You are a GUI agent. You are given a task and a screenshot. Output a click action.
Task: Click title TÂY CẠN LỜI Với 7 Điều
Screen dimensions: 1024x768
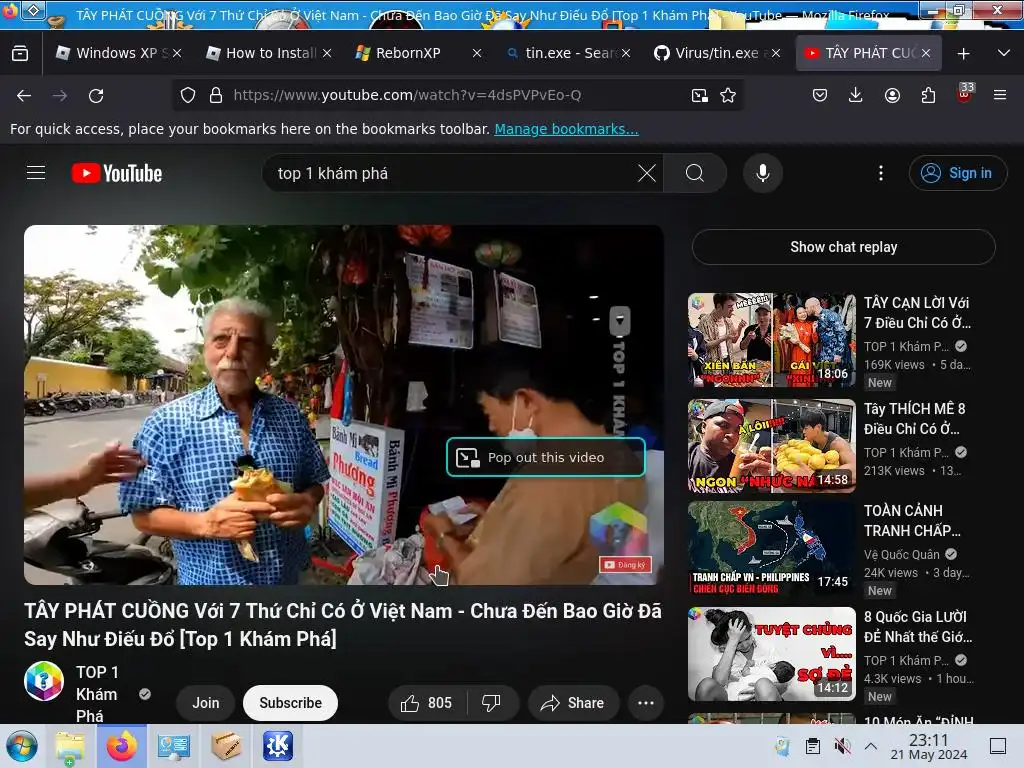[917, 313]
